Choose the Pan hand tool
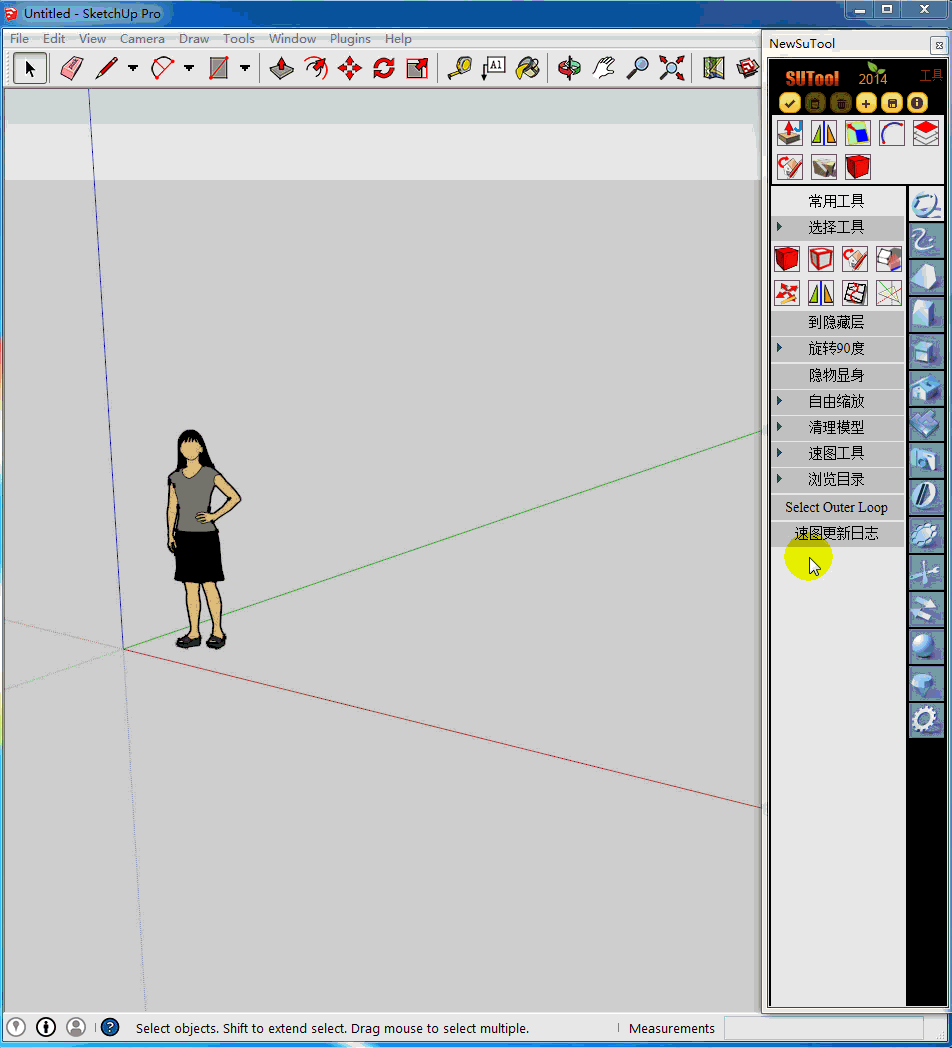This screenshot has height=1048, width=952. coord(604,68)
